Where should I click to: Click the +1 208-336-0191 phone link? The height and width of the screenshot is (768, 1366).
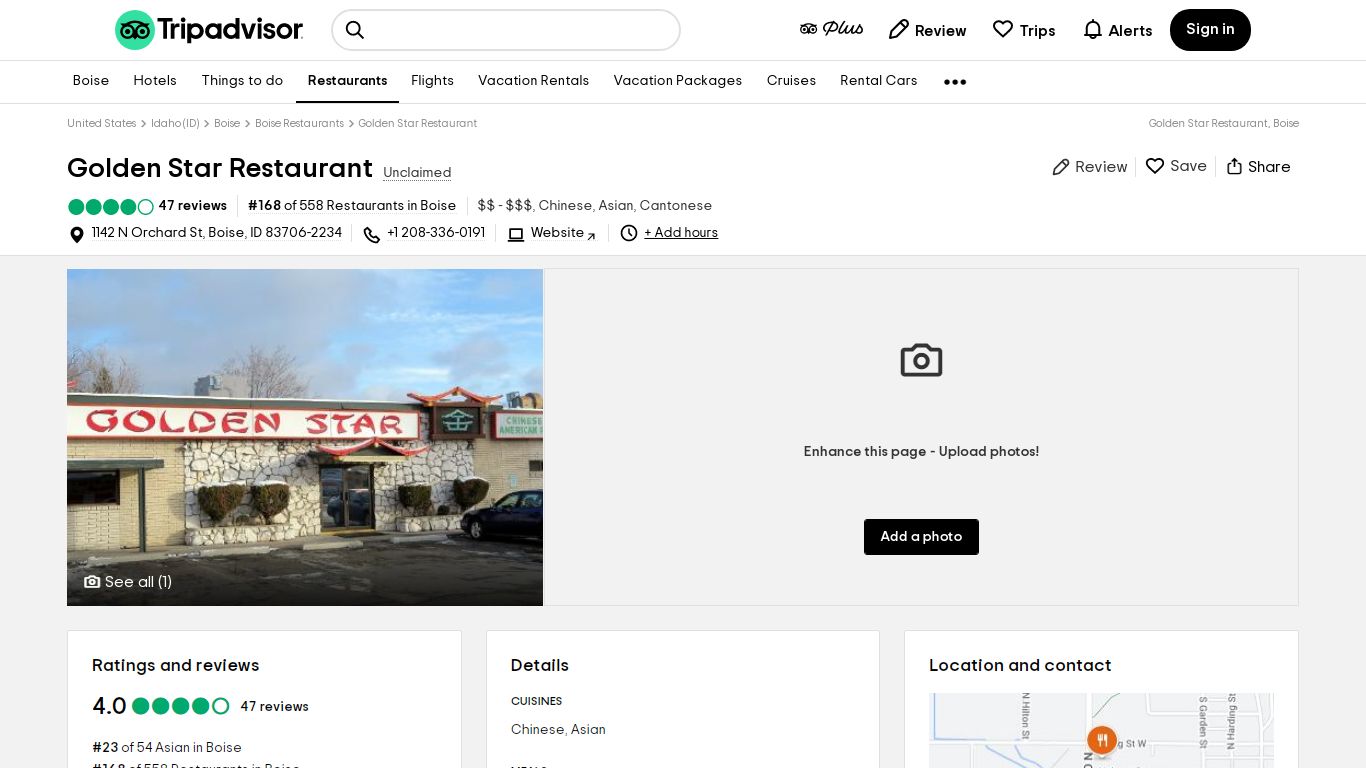click(436, 233)
